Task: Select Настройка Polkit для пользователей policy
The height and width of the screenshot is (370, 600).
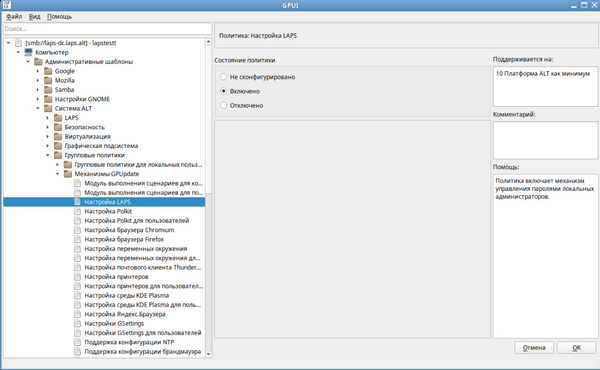Action: tap(137, 220)
